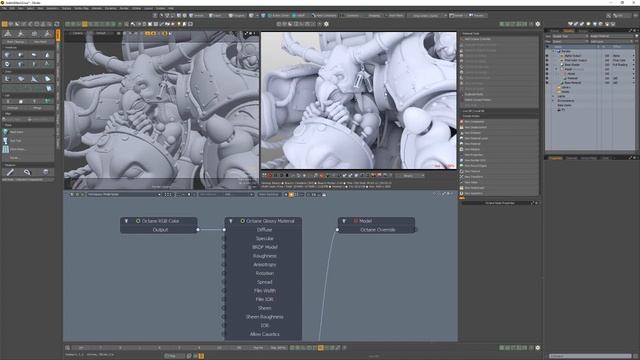
Task: Click the Output socket of Octane RGB Color
Action: coord(198,230)
